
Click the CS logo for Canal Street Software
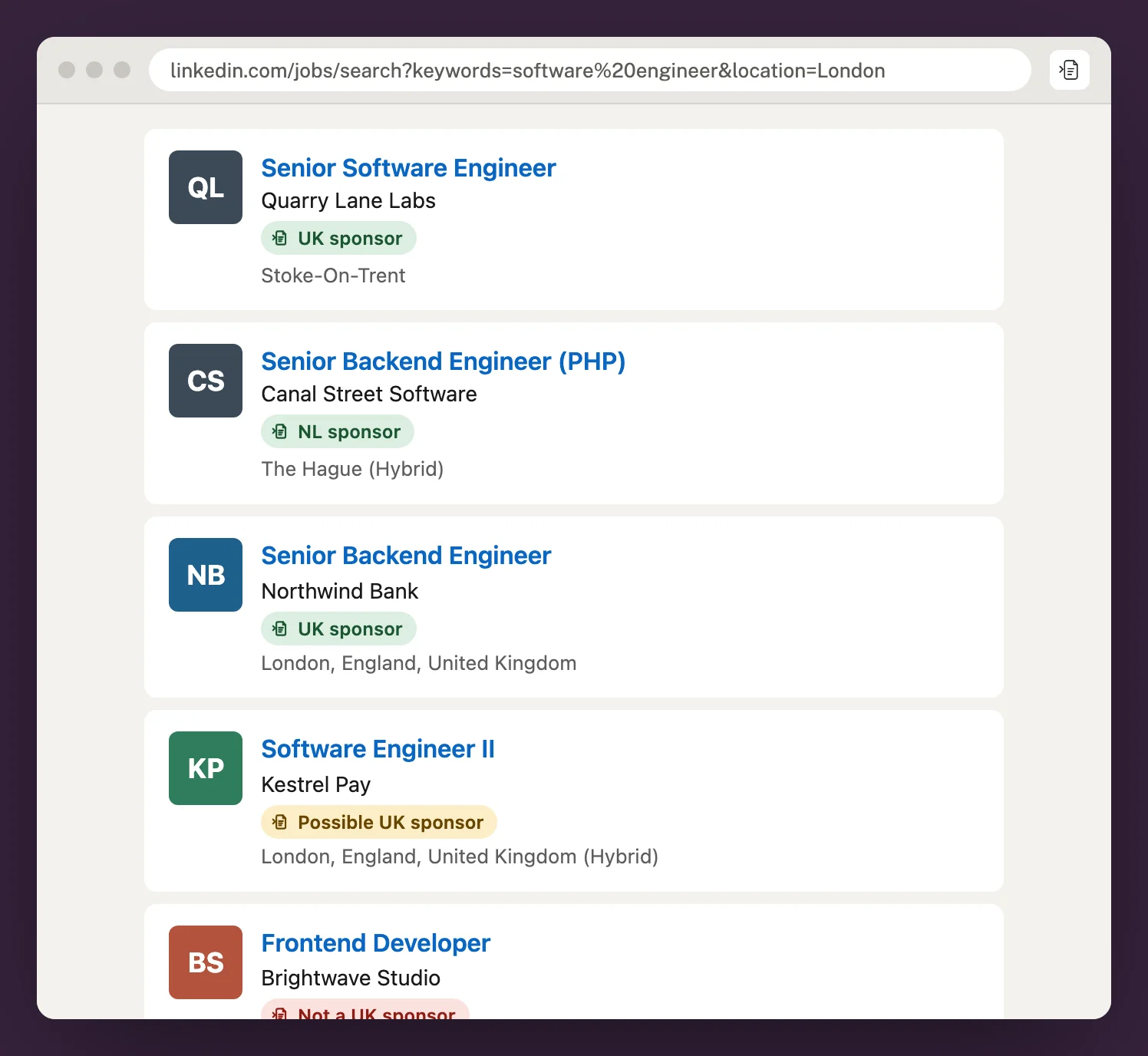(x=206, y=381)
